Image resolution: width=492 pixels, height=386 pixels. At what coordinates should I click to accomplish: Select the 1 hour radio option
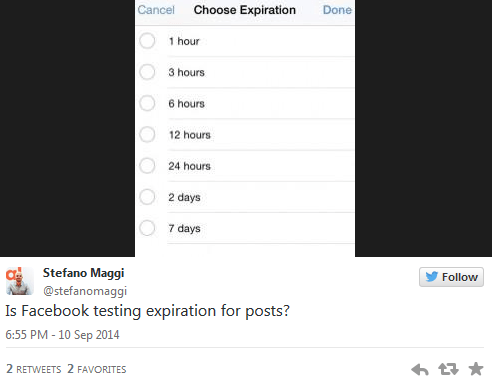147,41
